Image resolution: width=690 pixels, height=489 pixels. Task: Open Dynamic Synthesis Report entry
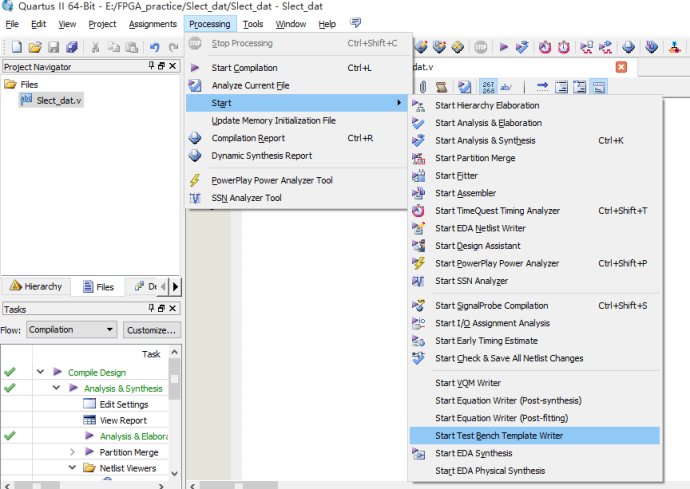pyautogui.click(x=297, y=156)
